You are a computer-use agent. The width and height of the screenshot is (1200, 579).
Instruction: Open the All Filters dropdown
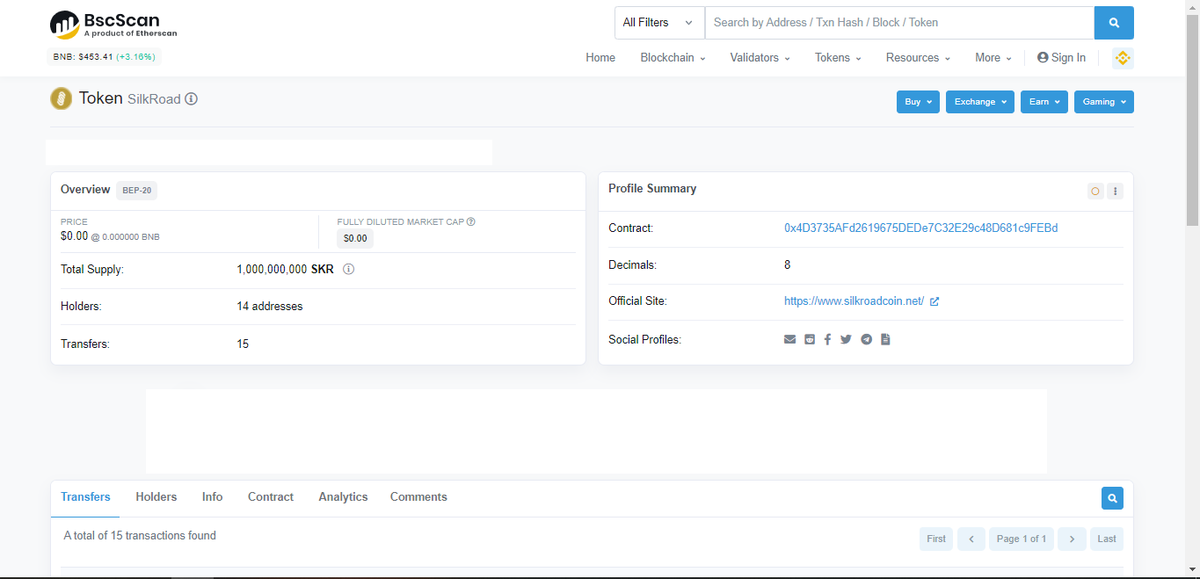click(x=659, y=22)
